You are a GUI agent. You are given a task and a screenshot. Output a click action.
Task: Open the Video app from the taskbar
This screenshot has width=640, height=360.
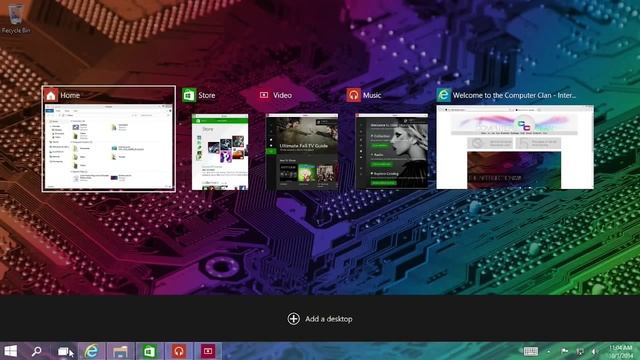[208, 351]
